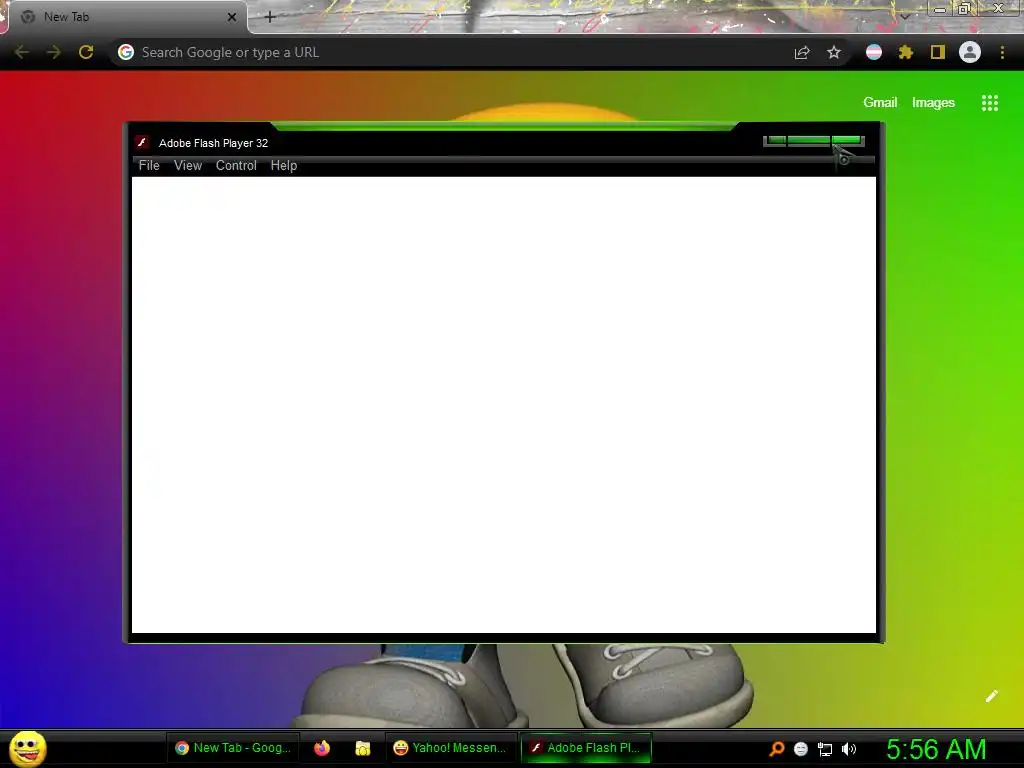The height and width of the screenshot is (768, 1024).
Task: Launch Firefox from the taskbar
Action: coord(322,748)
